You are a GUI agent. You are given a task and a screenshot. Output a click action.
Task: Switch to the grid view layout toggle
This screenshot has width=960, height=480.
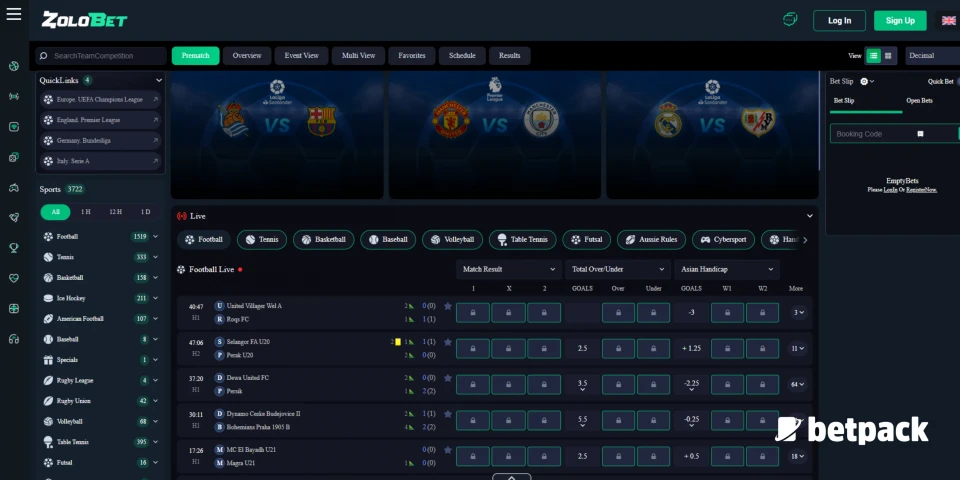888,56
